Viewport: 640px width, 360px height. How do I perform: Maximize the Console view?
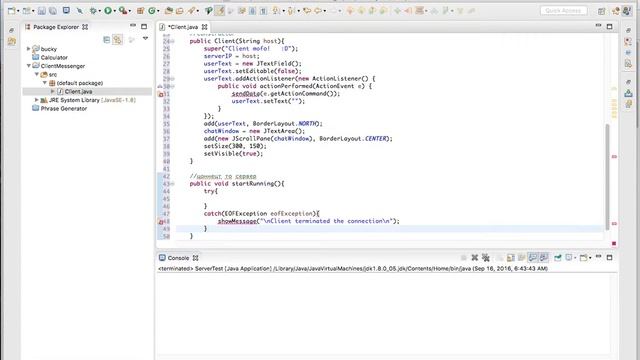point(609,258)
